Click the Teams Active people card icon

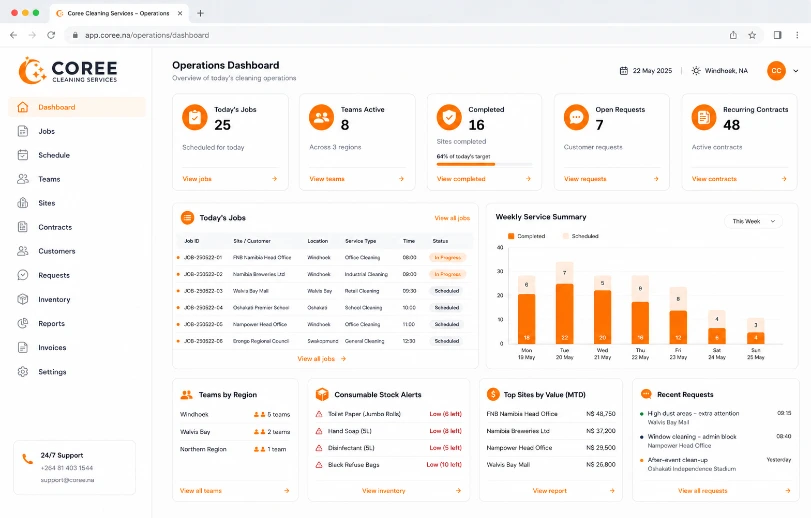pyautogui.click(x=322, y=117)
